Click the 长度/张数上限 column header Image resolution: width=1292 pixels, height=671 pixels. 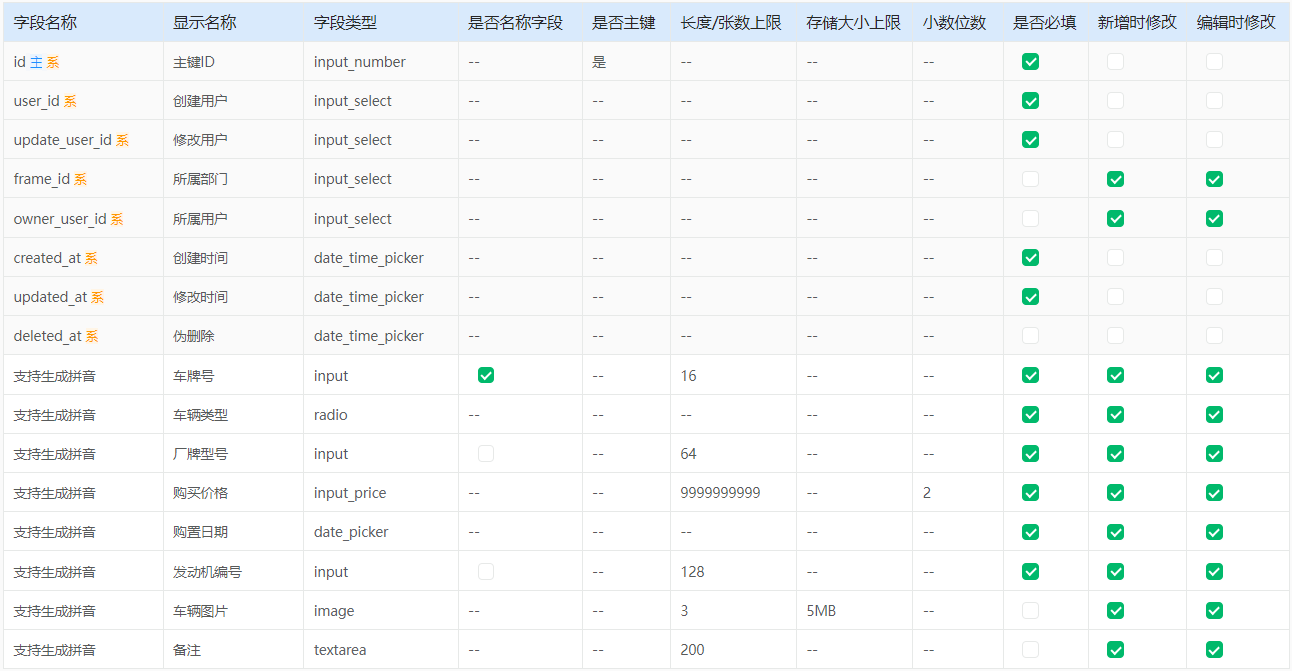click(731, 22)
